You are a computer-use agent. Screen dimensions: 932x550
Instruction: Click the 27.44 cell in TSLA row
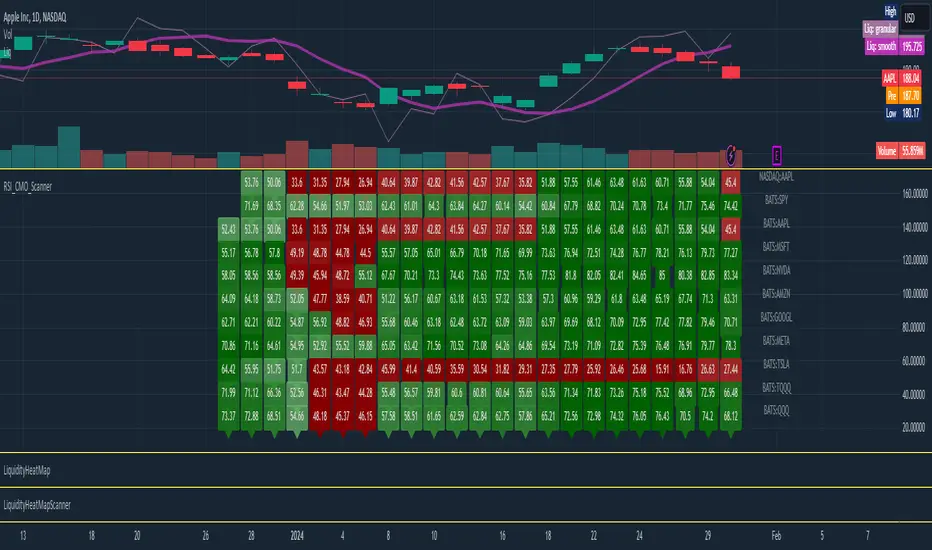pyautogui.click(x=731, y=369)
